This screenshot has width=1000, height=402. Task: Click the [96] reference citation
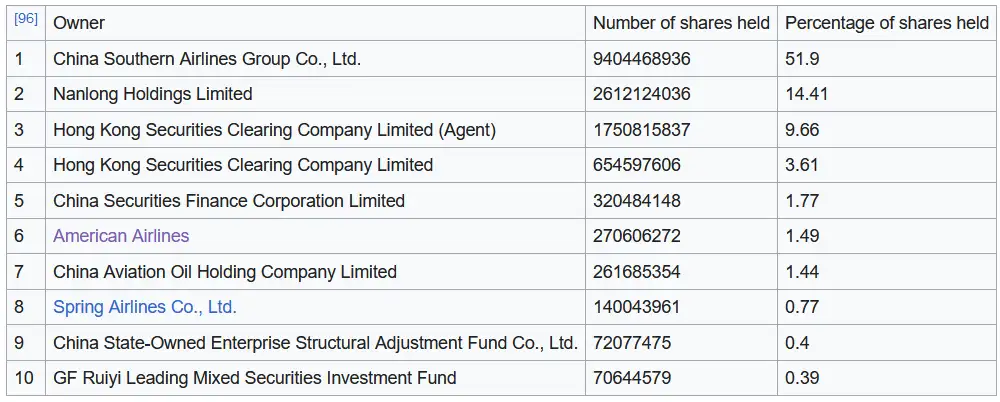tap(26, 19)
